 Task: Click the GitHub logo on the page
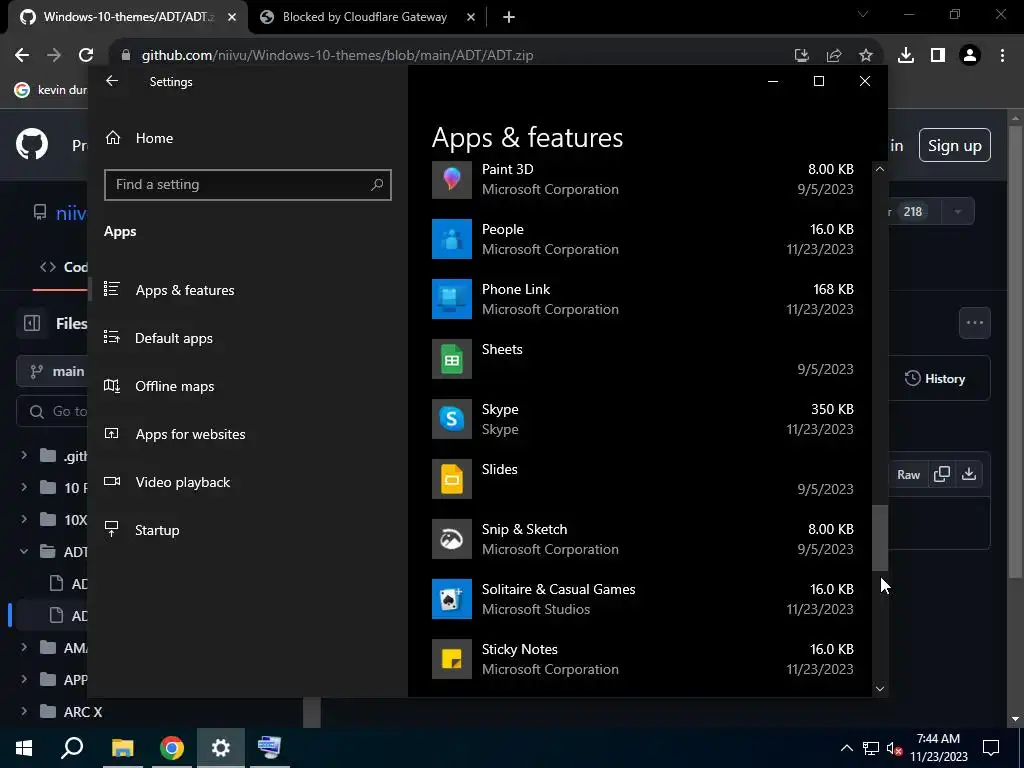click(x=32, y=144)
